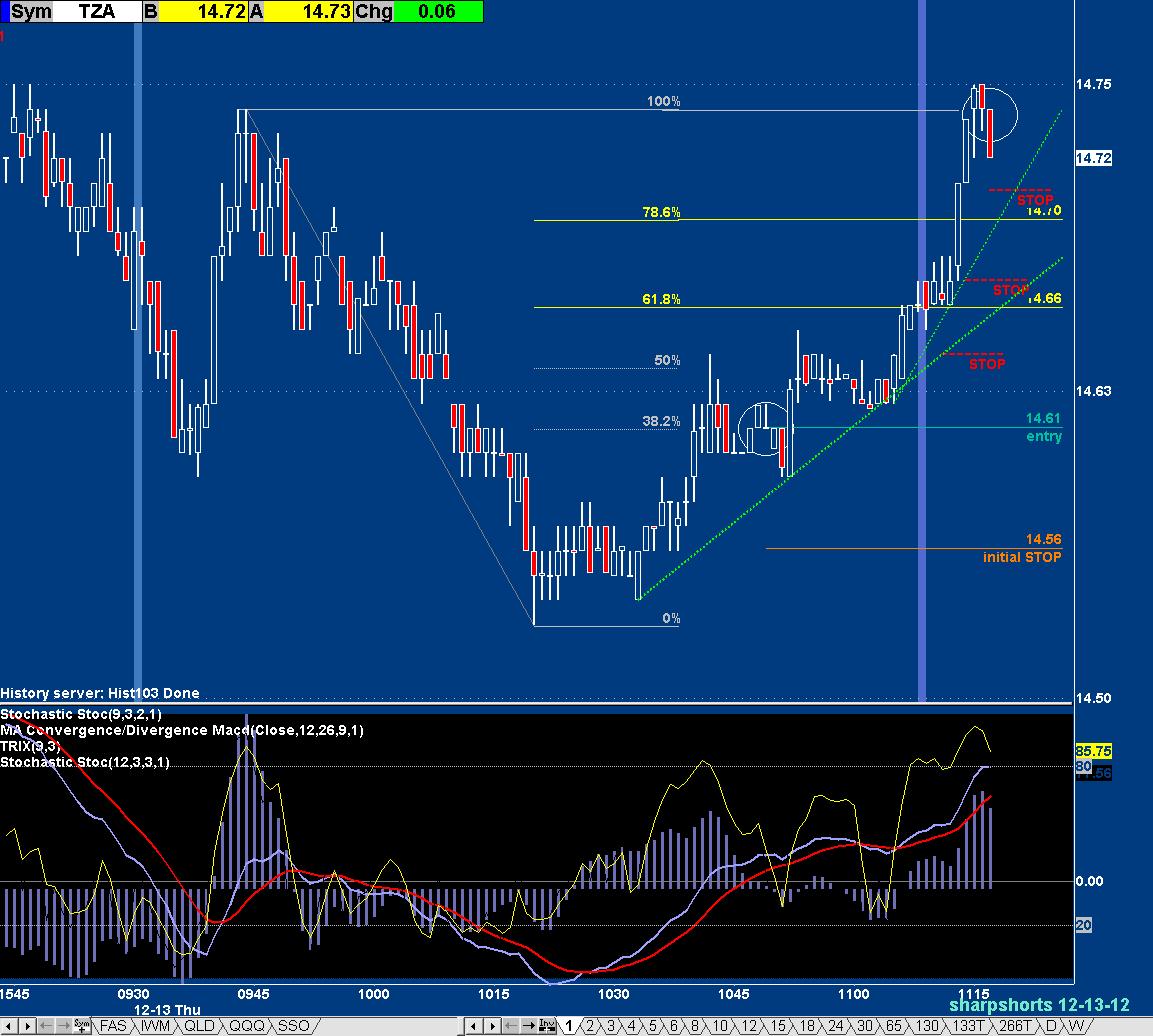Click the bid price 14.72 field

click(x=203, y=11)
